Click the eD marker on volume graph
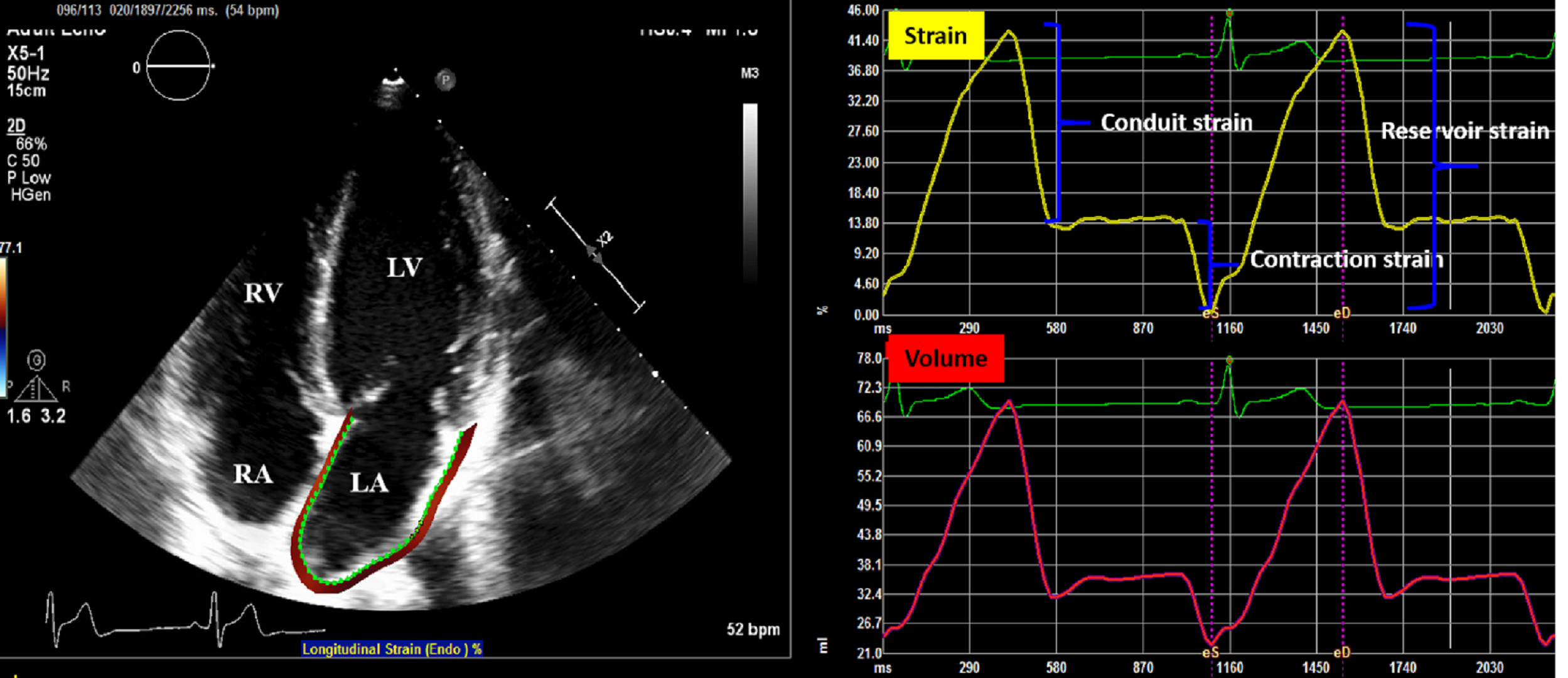The width and height of the screenshot is (1568, 678). (1341, 653)
